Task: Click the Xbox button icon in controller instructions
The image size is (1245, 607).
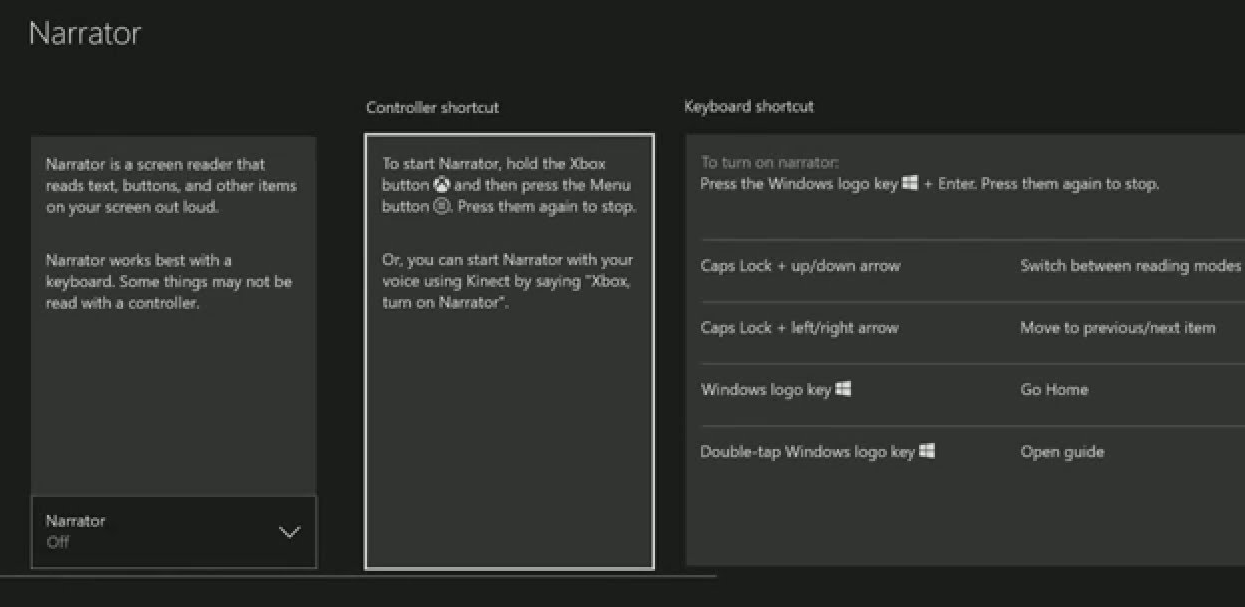Action: 442,186
